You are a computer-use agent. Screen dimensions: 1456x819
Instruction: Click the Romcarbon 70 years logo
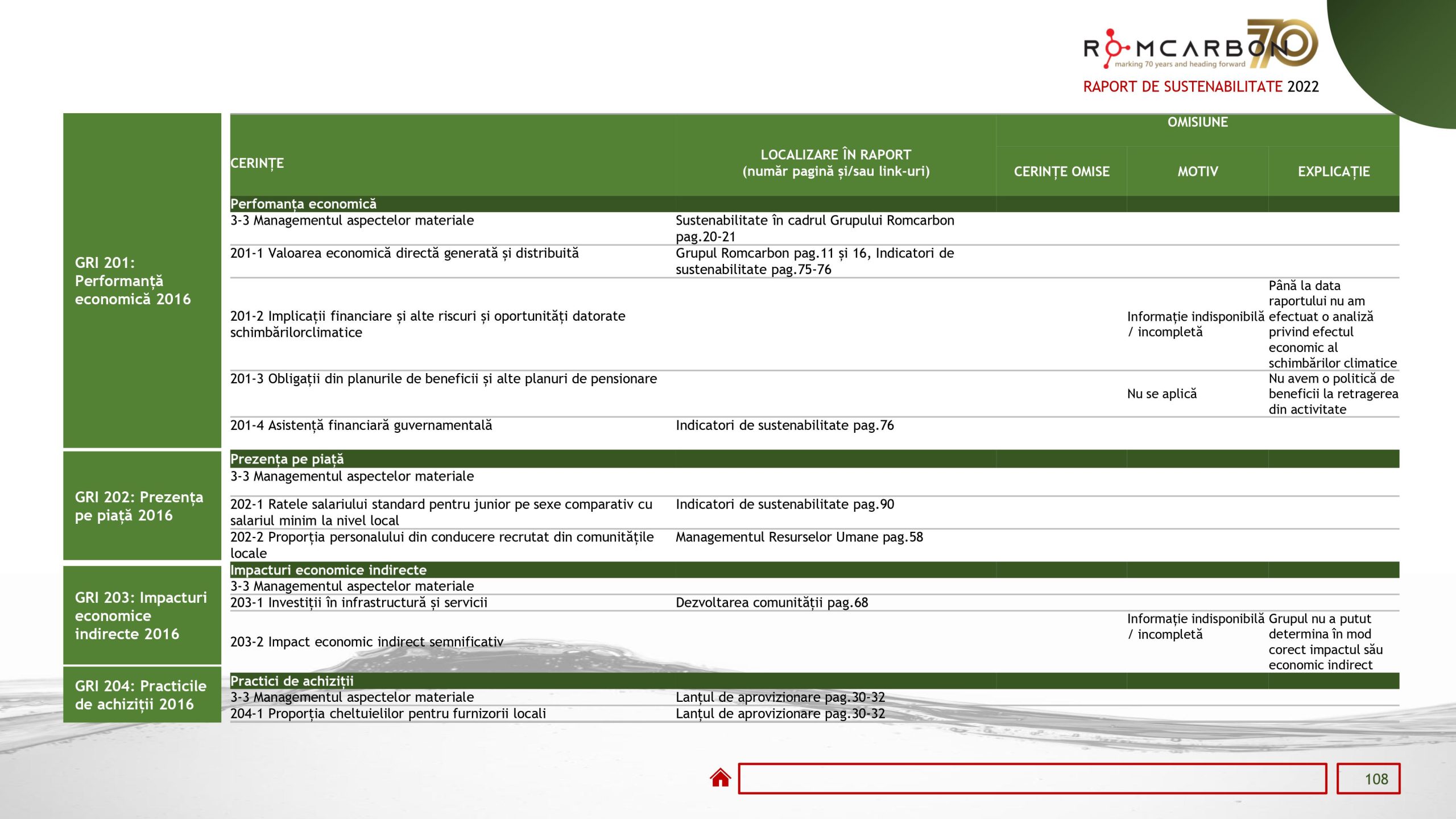1200,45
